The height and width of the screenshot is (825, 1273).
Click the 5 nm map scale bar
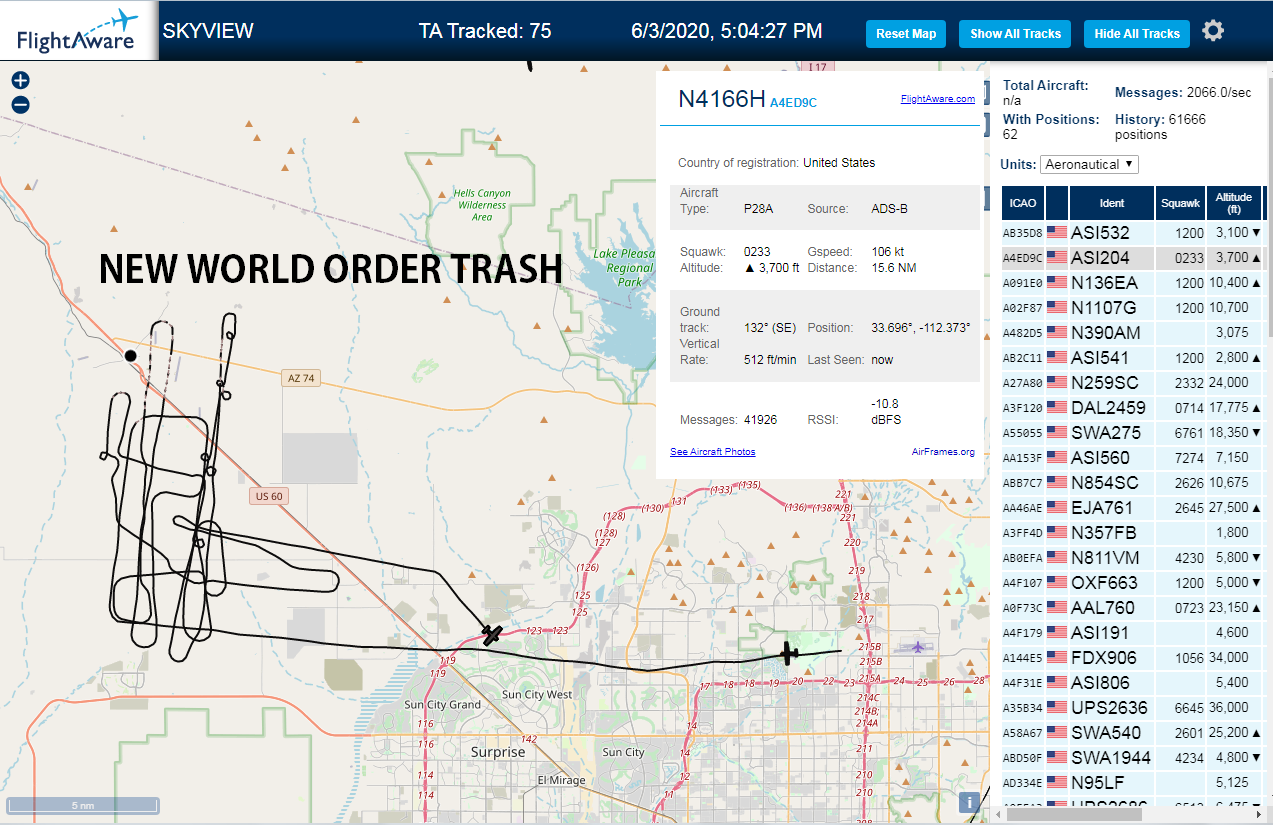tap(83, 804)
